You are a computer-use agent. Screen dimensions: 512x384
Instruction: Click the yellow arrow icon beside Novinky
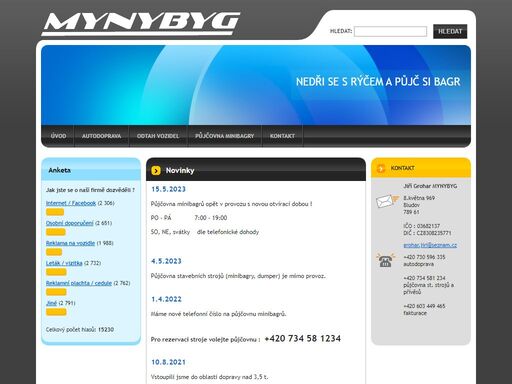[156, 171]
